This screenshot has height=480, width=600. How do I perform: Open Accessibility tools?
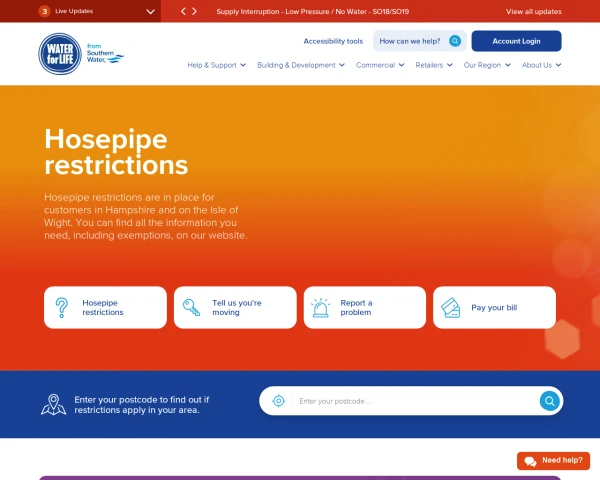pos(333,41)
